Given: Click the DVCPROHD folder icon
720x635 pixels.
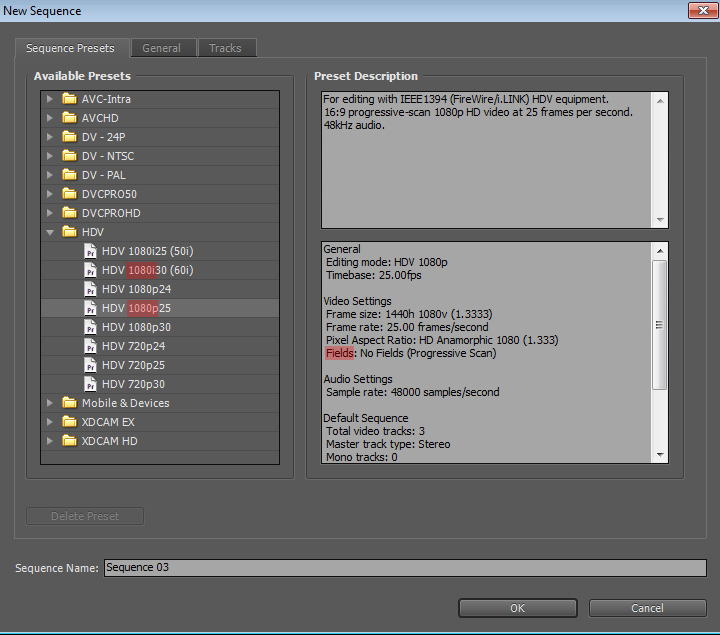Looking at the screenshot, I should point(69,213).
